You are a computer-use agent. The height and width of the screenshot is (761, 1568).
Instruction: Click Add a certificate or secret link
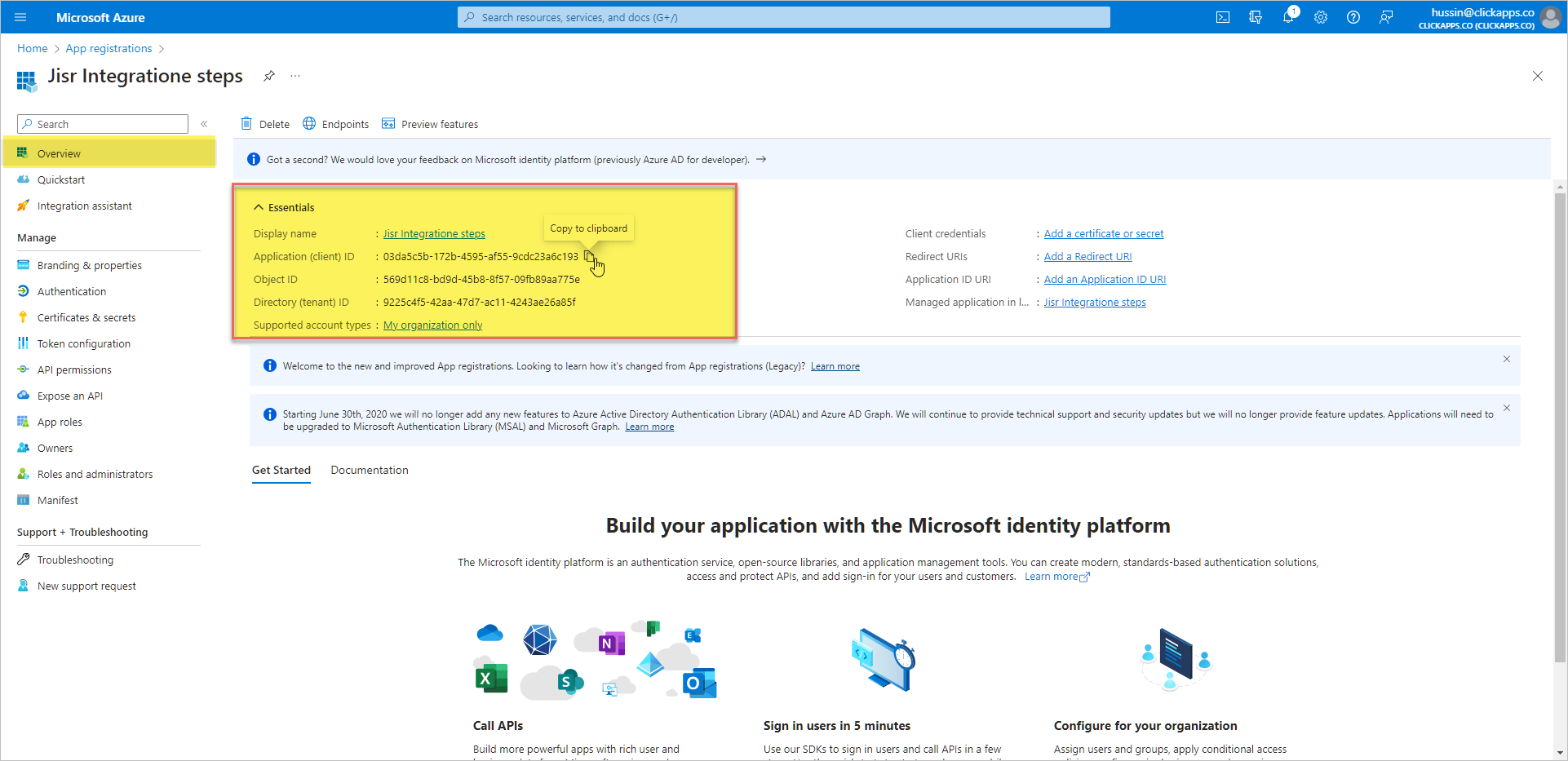pyautogui.click(x=1104, y=233)
